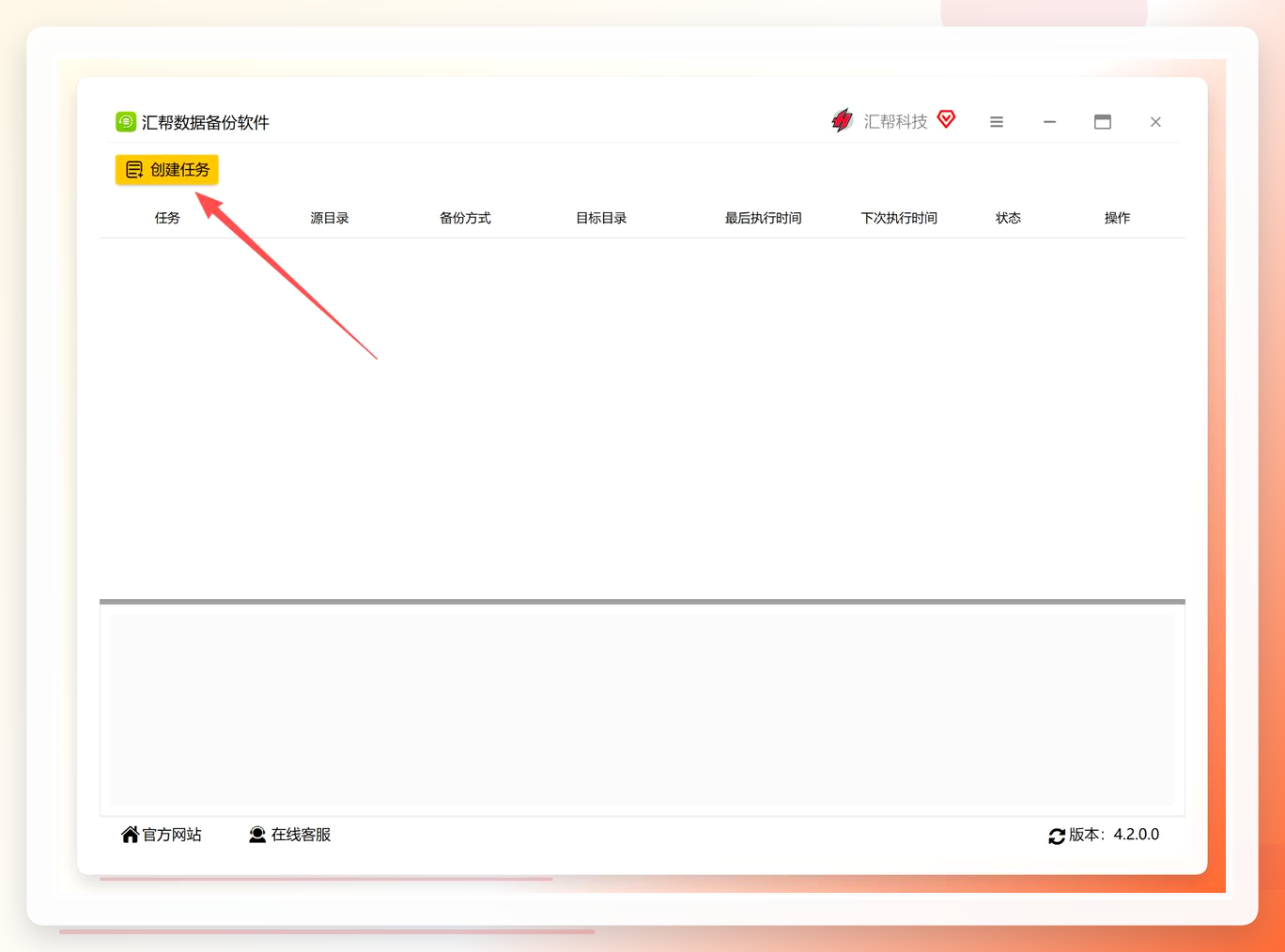Click the 汇帮数据备份软件 title text

205,122
